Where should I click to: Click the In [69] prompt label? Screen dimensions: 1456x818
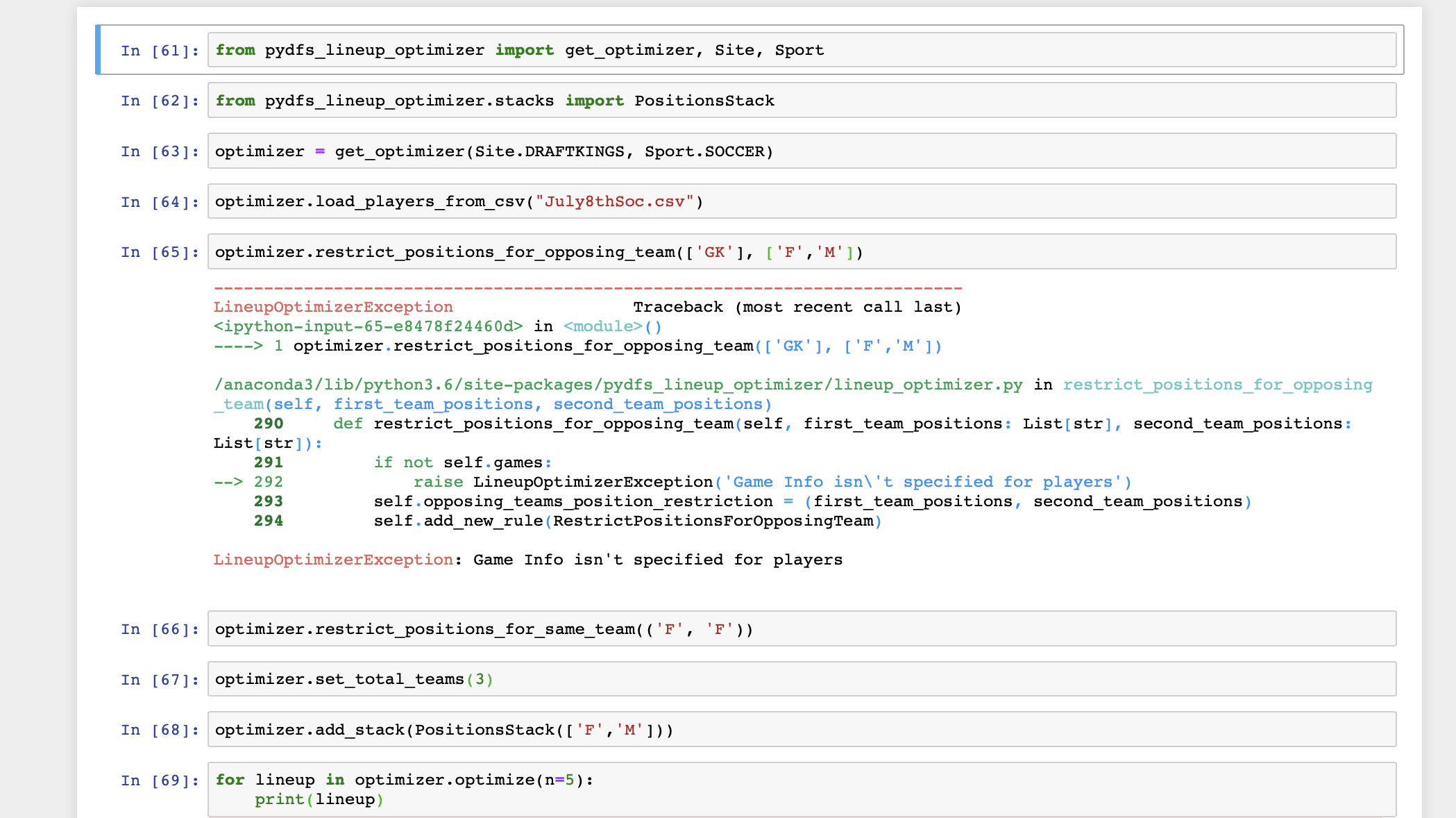(160, 781)
